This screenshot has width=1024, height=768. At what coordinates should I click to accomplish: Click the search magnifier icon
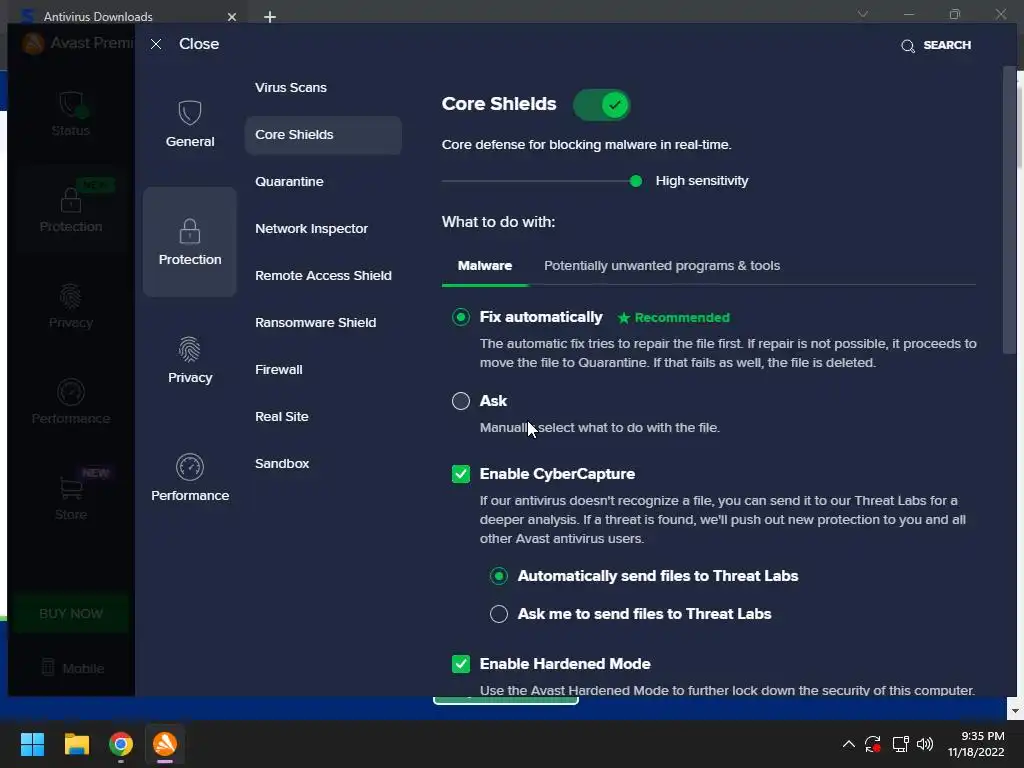pyautogui.click(x=908, y=46)
